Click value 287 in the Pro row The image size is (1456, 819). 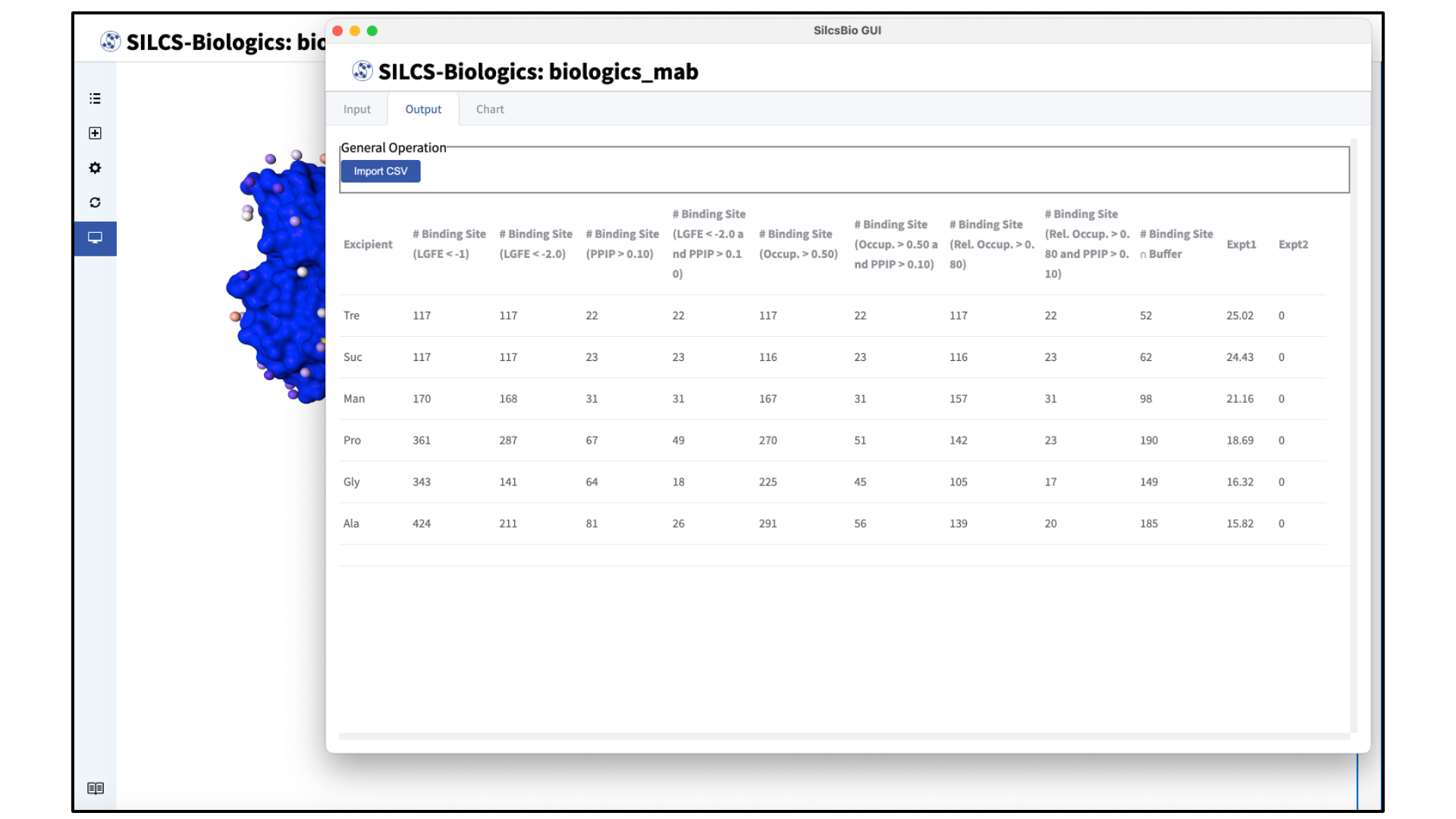coord(508,441)
